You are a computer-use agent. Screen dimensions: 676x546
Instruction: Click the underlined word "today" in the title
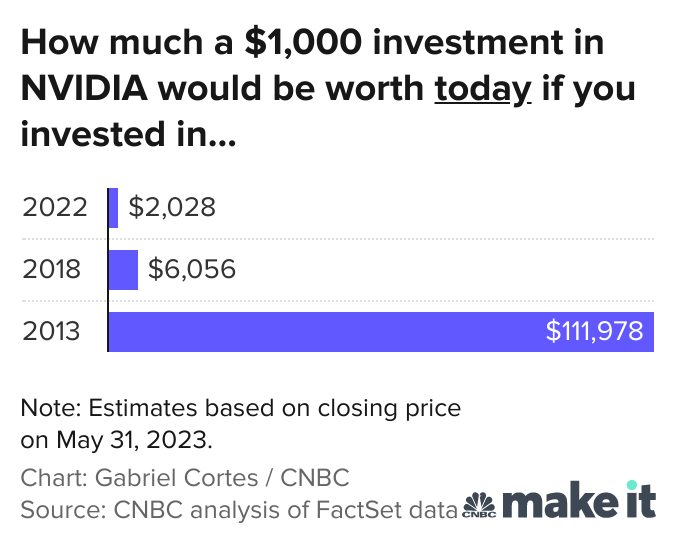pyautogui.click(x=482, y=88)
